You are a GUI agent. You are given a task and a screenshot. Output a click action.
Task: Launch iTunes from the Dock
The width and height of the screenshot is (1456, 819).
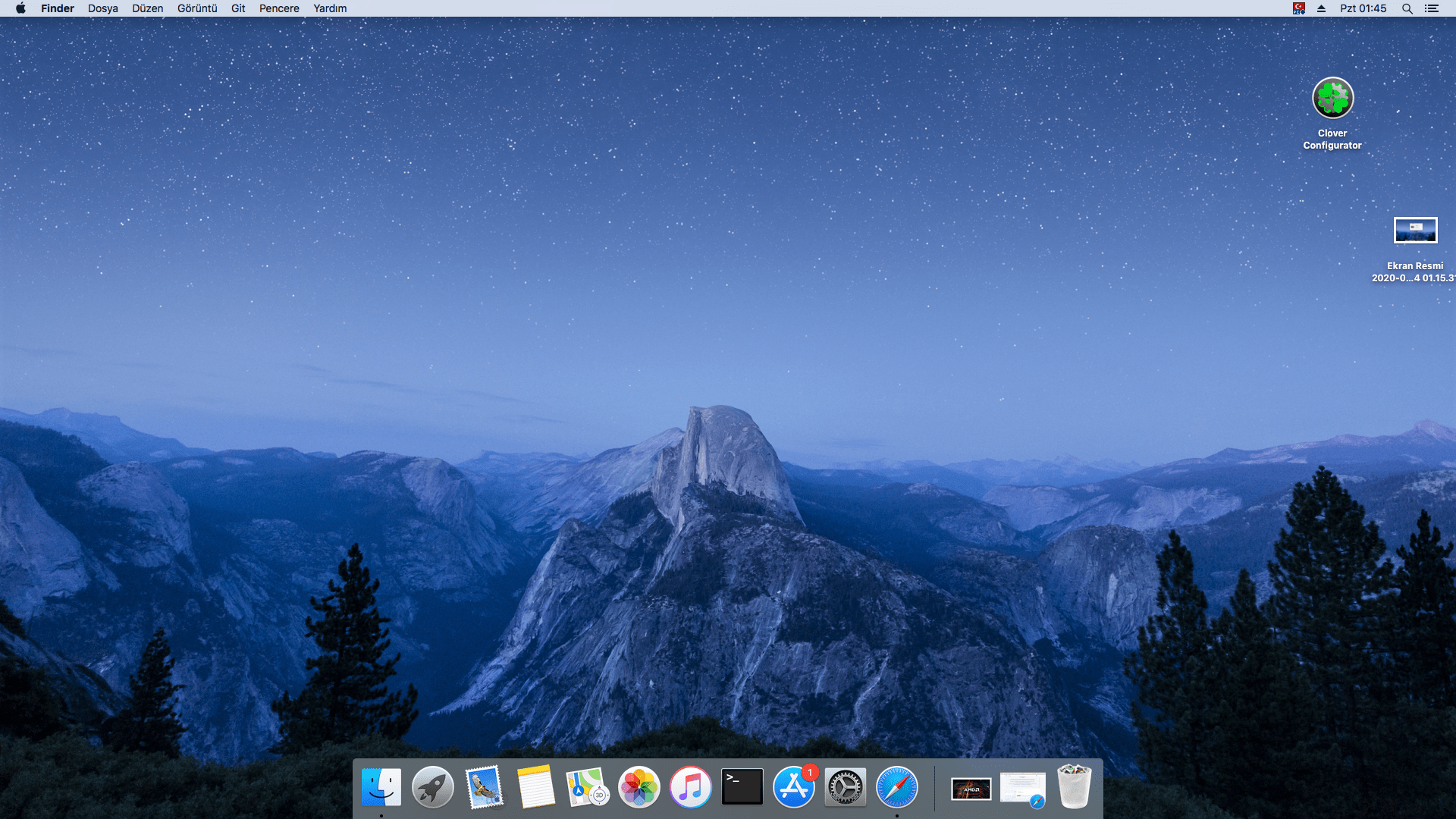690,787
